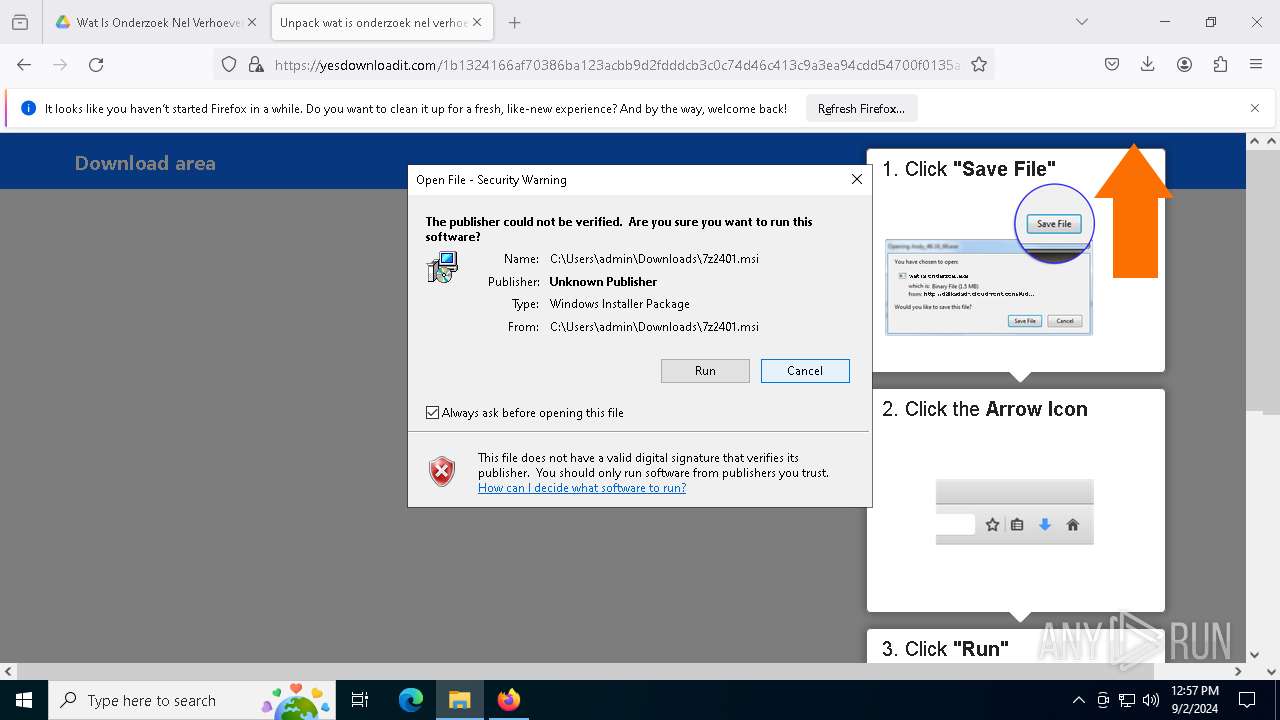
Task: Click the Refresh Firefox... button
Action: 861,109
